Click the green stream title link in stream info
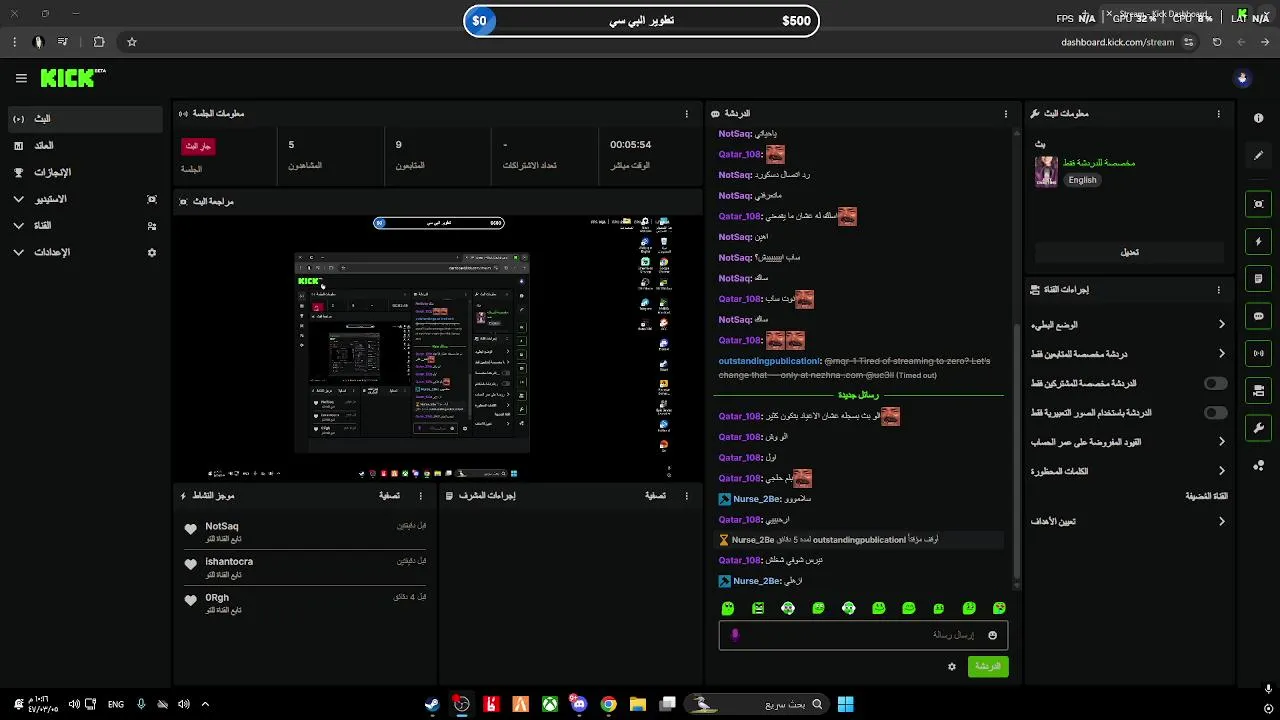Viewport: 1280px width, 720px height. (1099, 162)
